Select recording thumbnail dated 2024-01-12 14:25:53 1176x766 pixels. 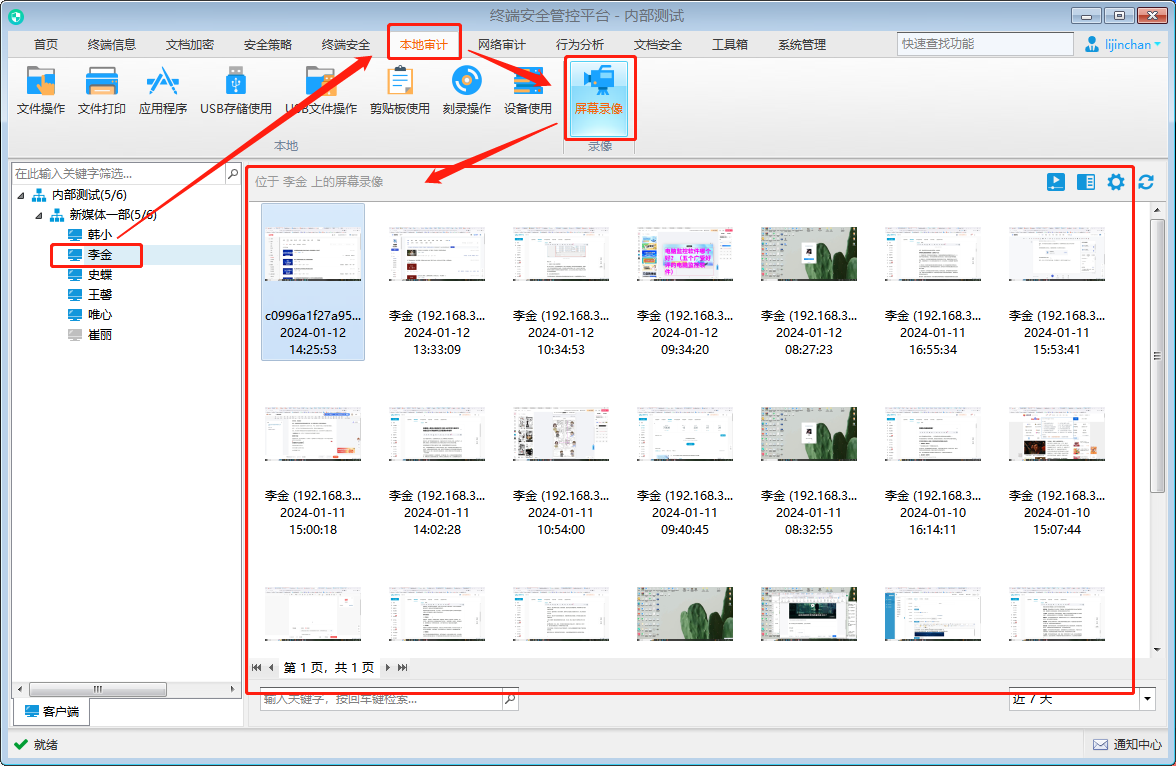point(313,282)
